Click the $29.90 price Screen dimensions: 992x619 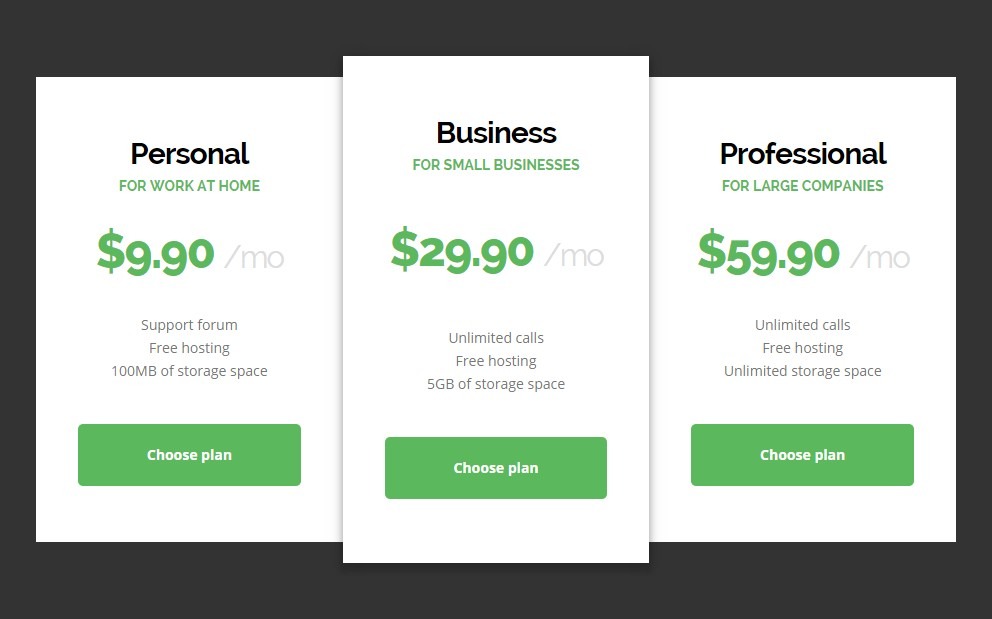462,251
